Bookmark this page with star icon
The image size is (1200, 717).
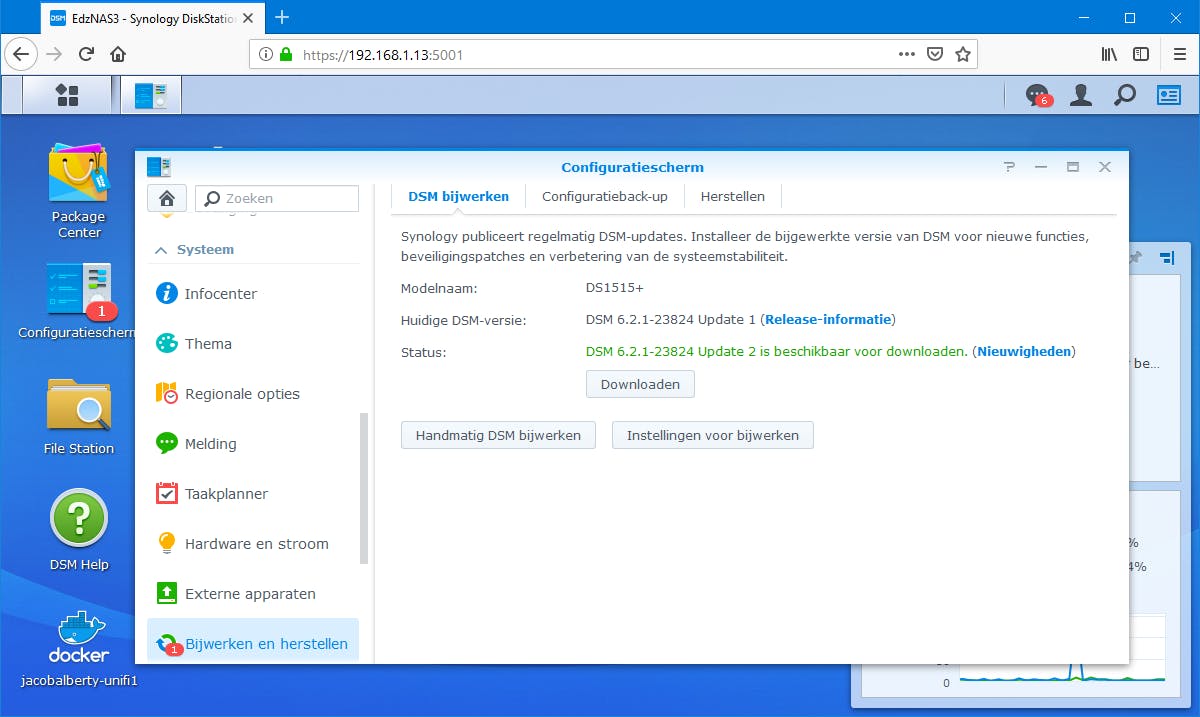[963, 55]
